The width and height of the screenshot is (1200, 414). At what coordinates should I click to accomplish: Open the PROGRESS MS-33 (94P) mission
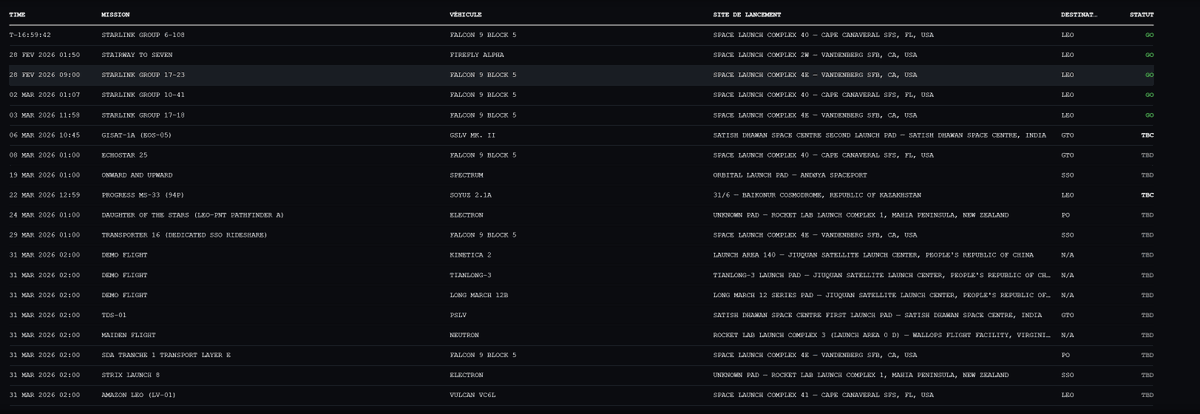click(x=143, y=195)
